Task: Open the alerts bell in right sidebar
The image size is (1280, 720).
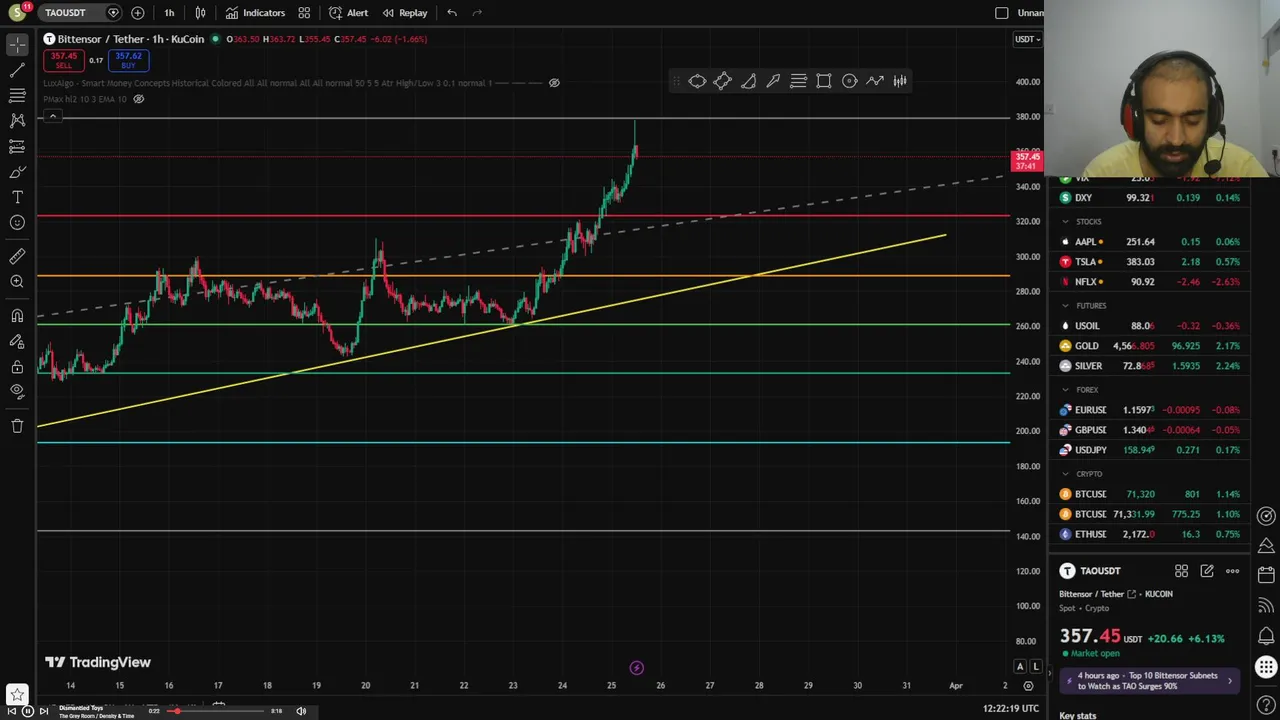Action: 1266,636
